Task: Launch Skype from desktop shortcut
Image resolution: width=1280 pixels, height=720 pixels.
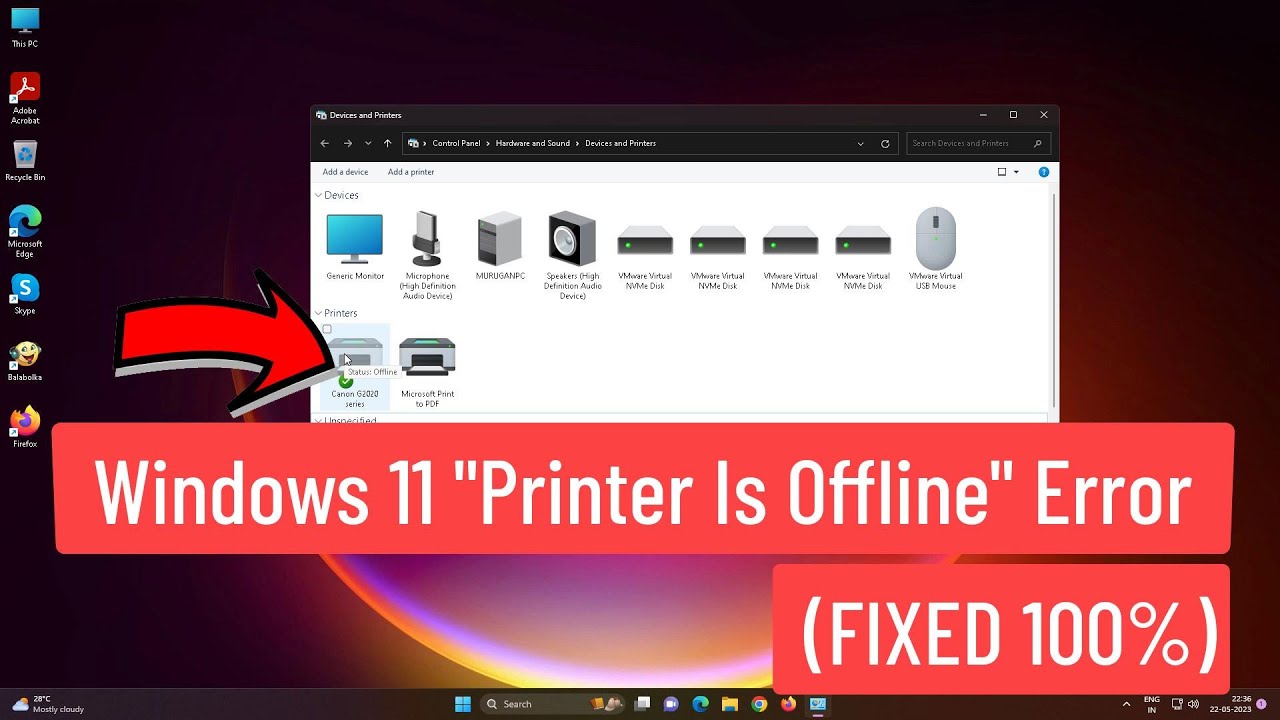Action: (25, 295)
